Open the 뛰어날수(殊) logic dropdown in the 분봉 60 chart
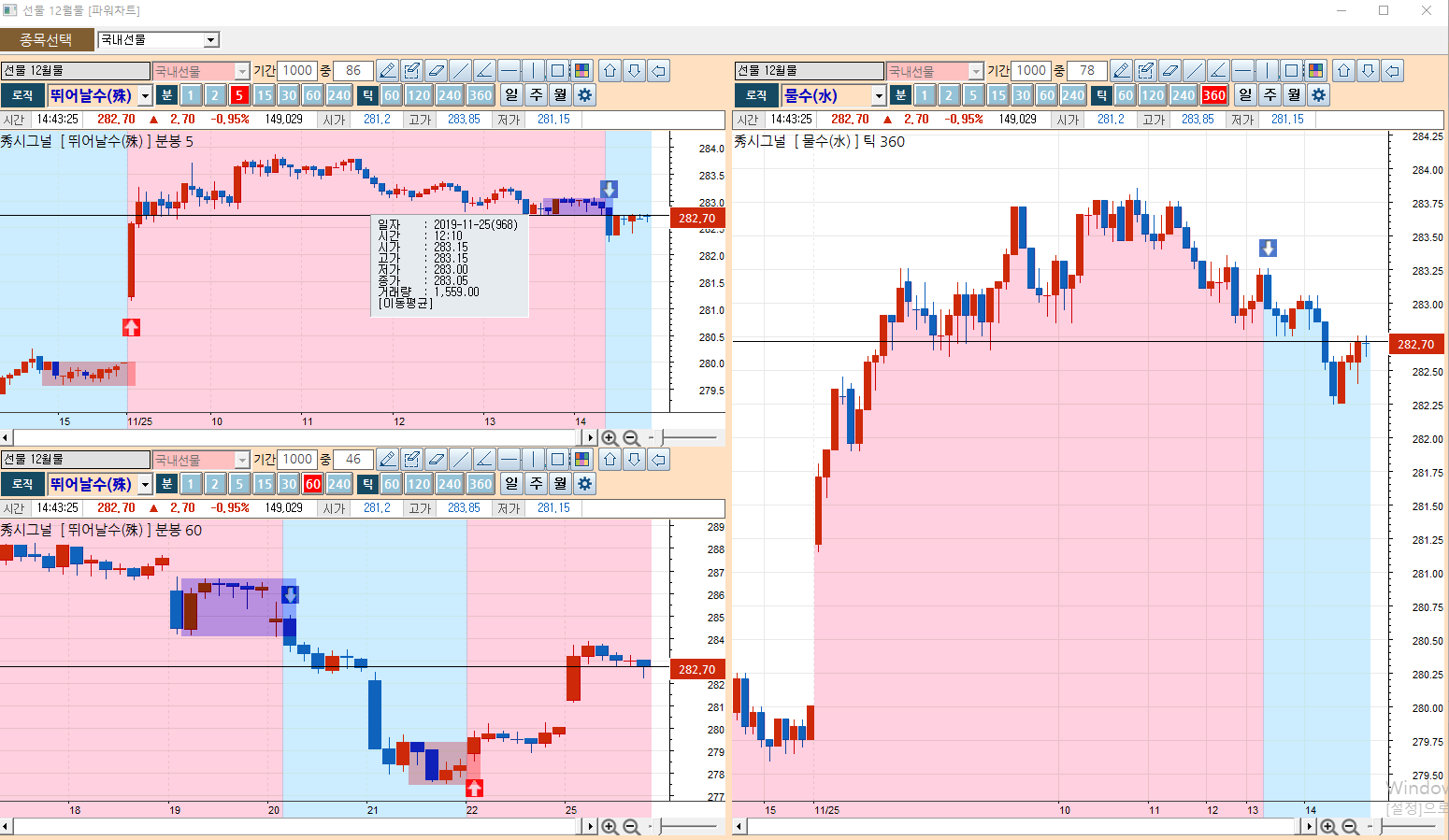 click(x=145, y=485)
